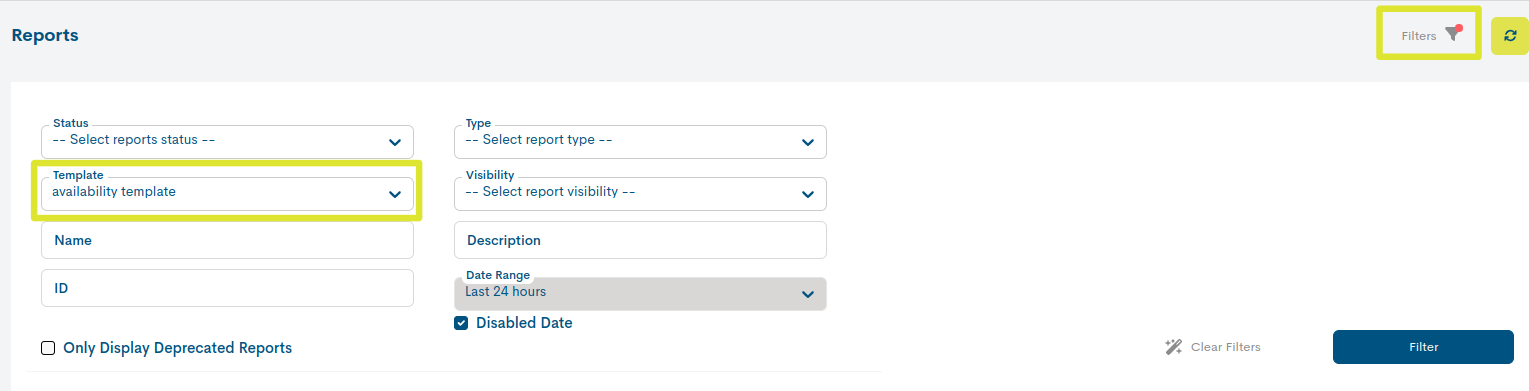Uncheck the Disabled Date checkbox

click(461, 323)
